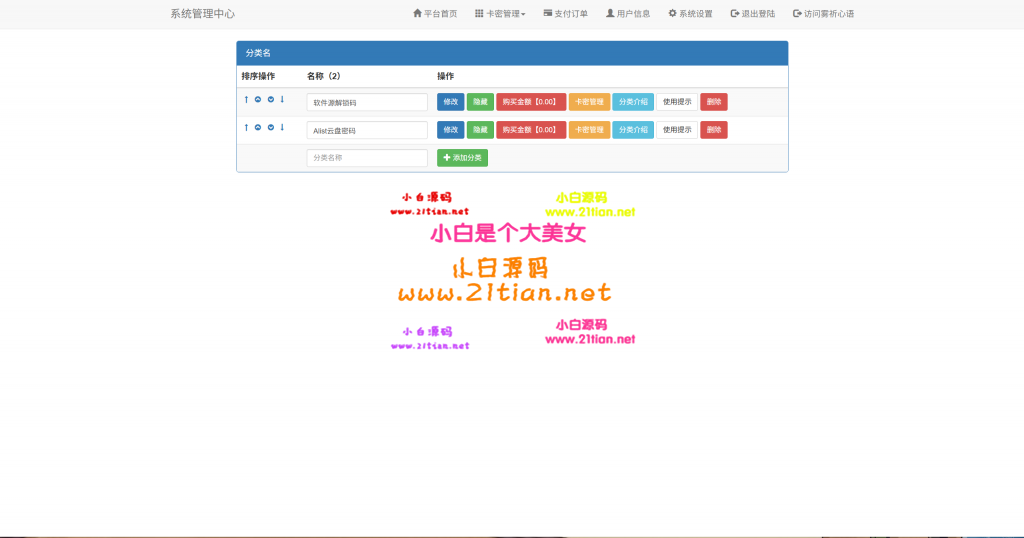Click 退出登陆 to log out

(753, 14)
